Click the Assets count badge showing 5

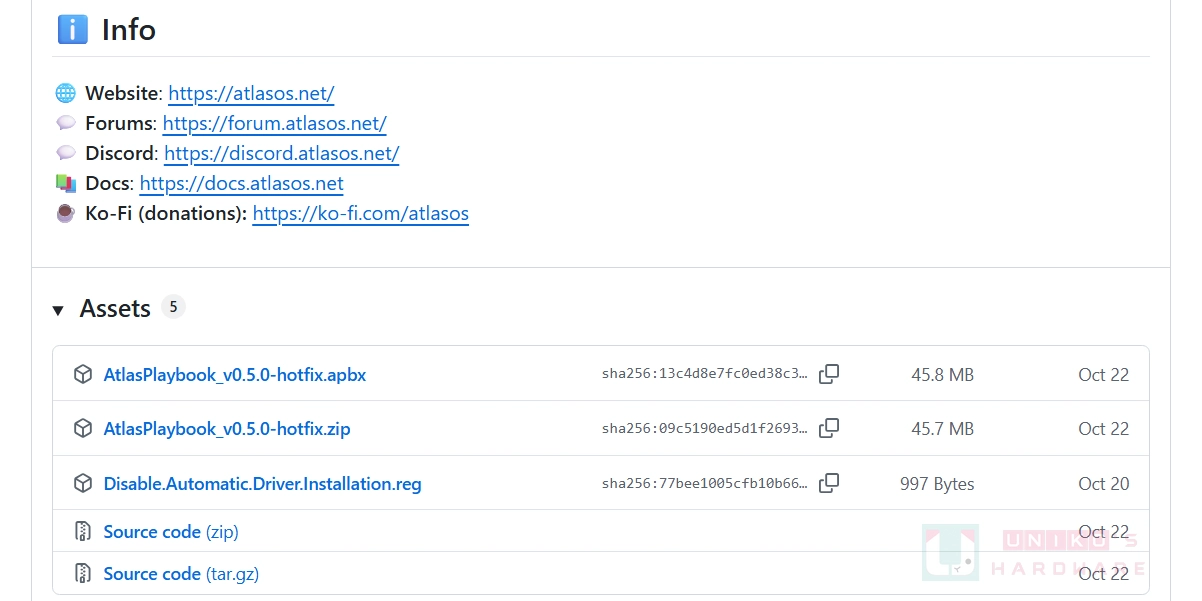point(173,307)
